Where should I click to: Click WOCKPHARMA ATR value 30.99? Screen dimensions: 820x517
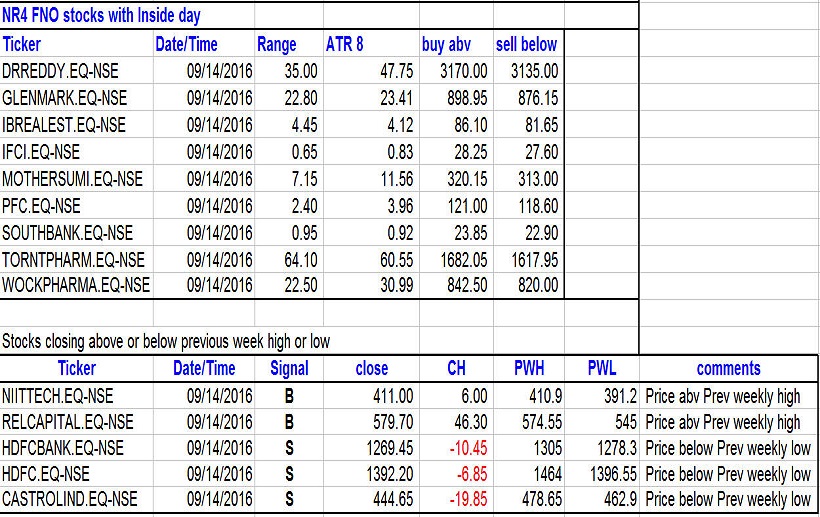click(x=396, y=285)
